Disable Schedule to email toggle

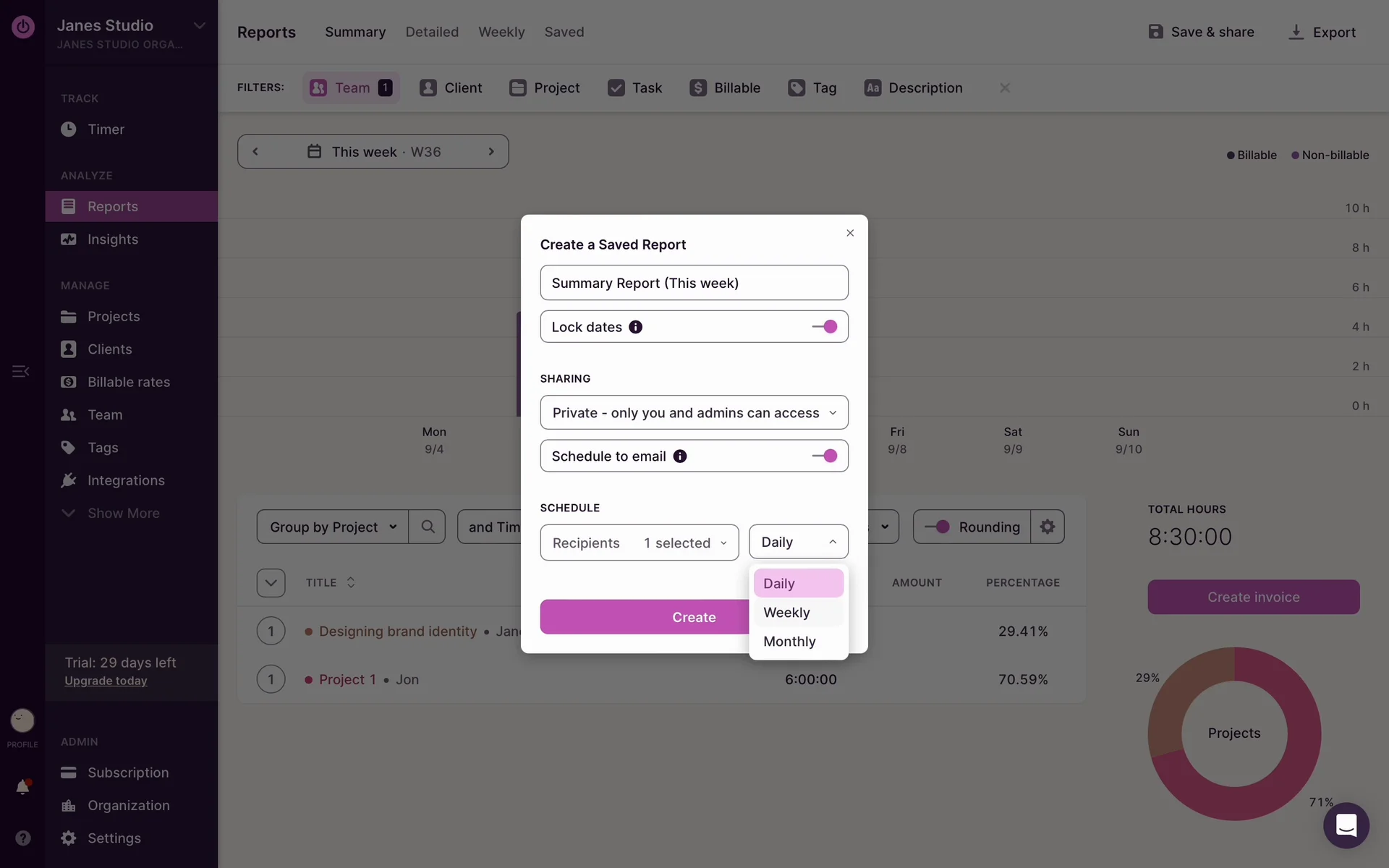tap(824, 456)
